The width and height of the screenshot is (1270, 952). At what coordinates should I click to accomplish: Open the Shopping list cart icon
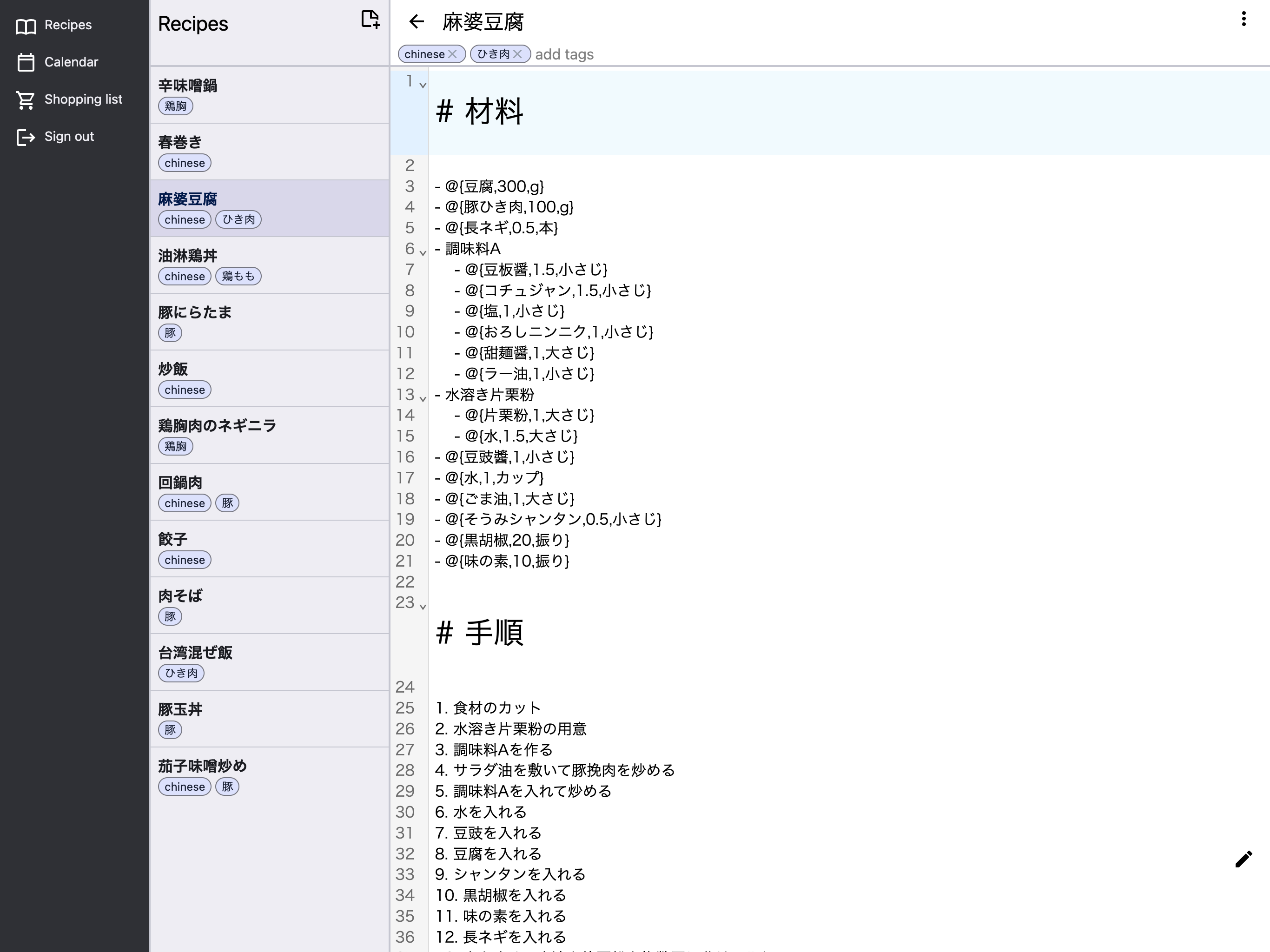[x=26, y=99]
